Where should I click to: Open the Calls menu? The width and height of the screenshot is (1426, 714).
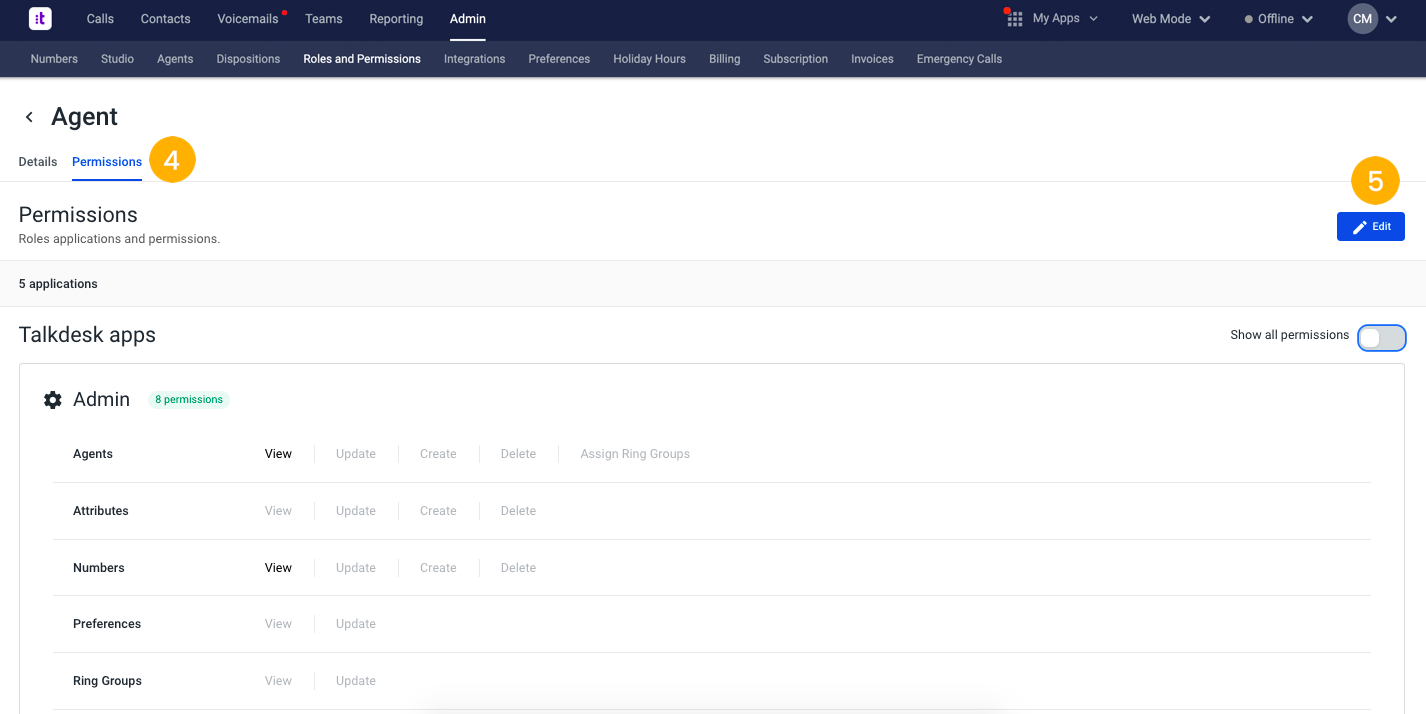(100, 19)
